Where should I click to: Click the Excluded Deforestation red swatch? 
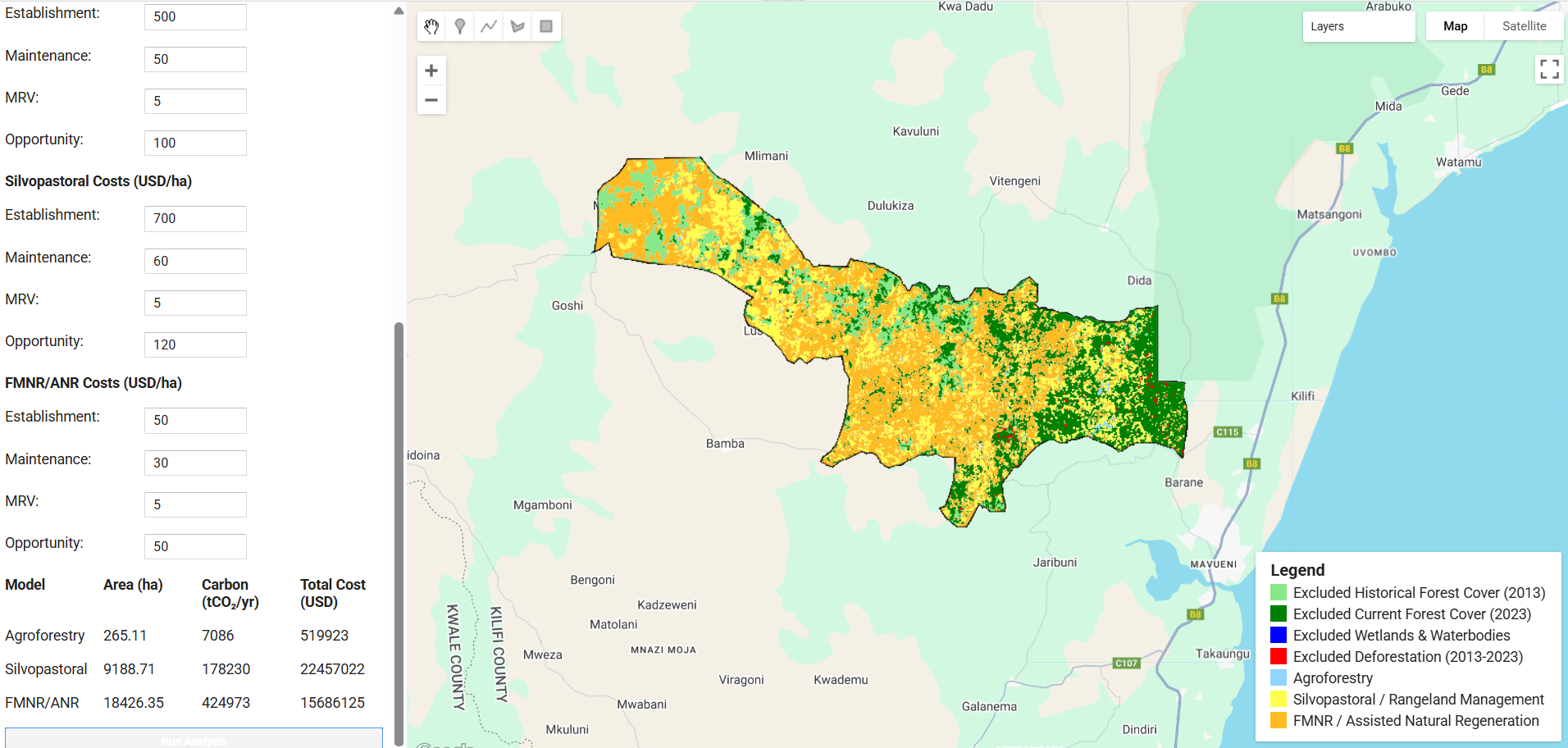[x=1279, y=657]
